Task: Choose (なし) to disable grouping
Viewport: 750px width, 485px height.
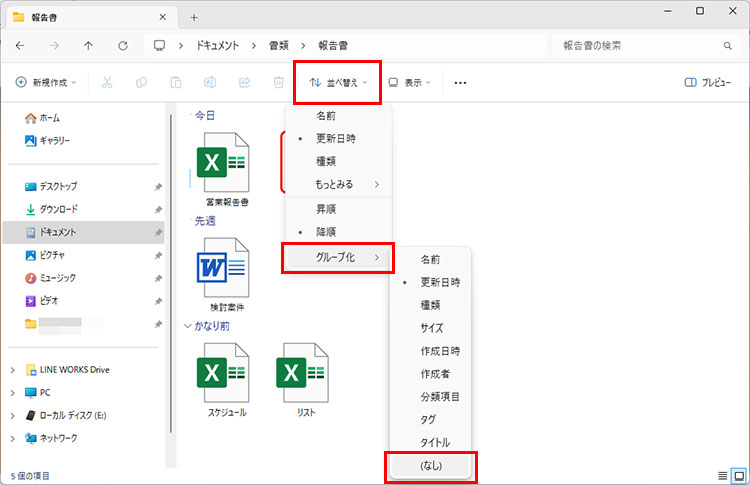Action: point(431,465)
